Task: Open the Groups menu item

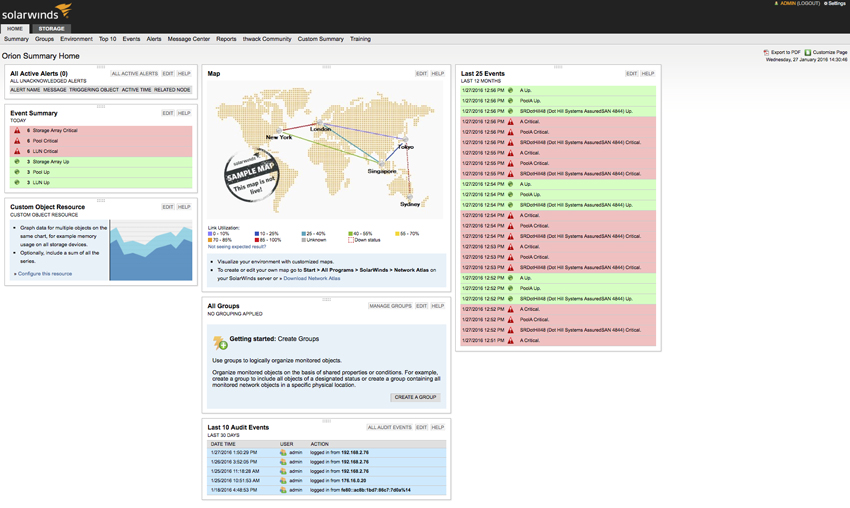Action: [x=44, y=39]
